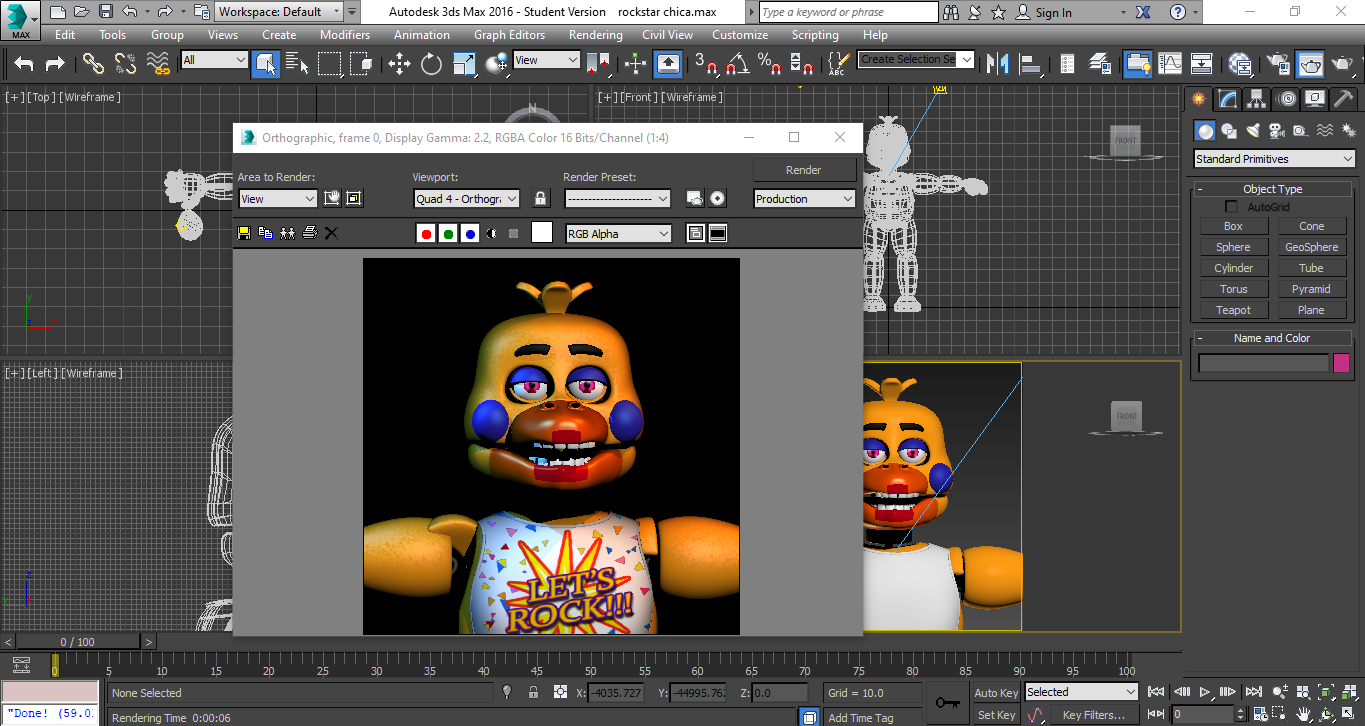
Task: Open the Cameras creation category
Action: point(1278,131)
